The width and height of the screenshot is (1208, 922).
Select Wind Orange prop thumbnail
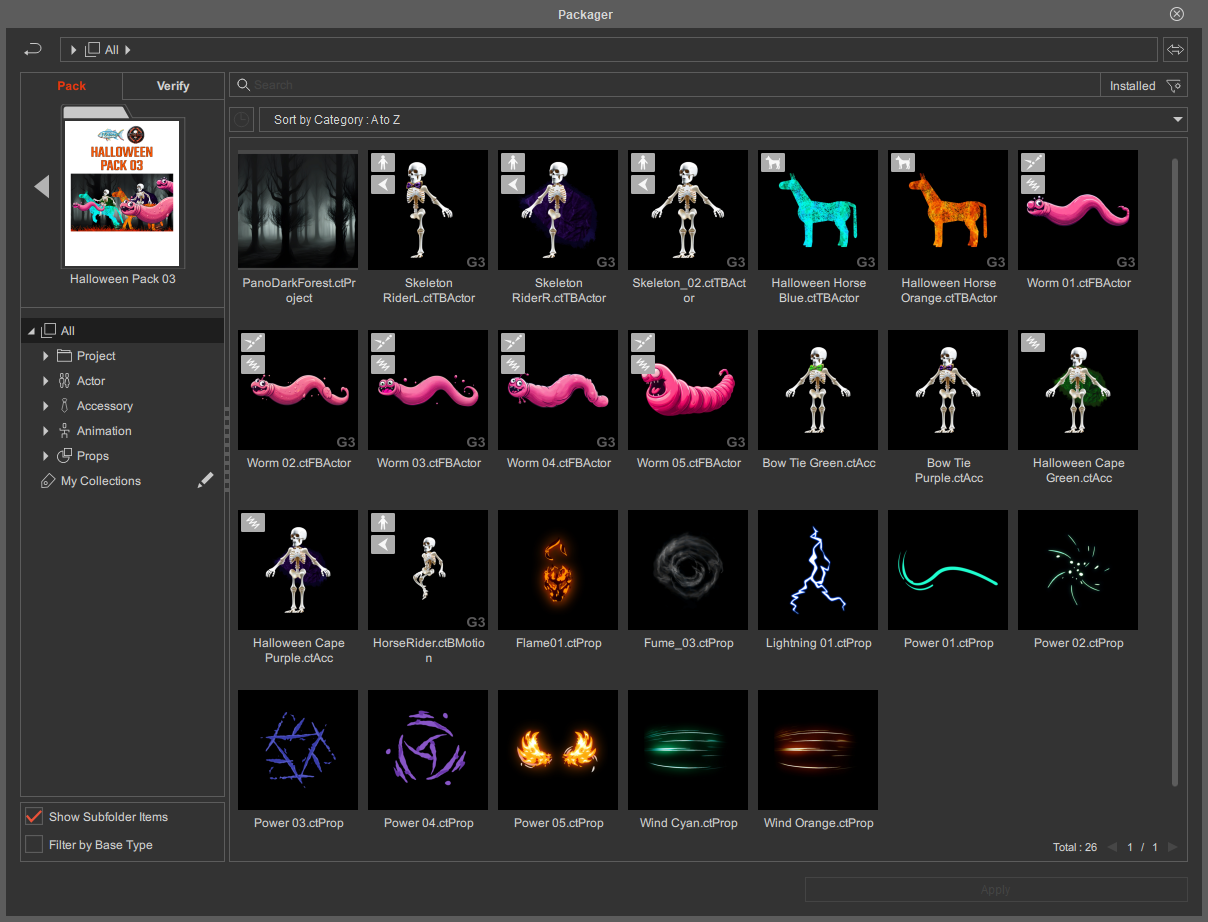pyautogui.click(x=818, y=750)
